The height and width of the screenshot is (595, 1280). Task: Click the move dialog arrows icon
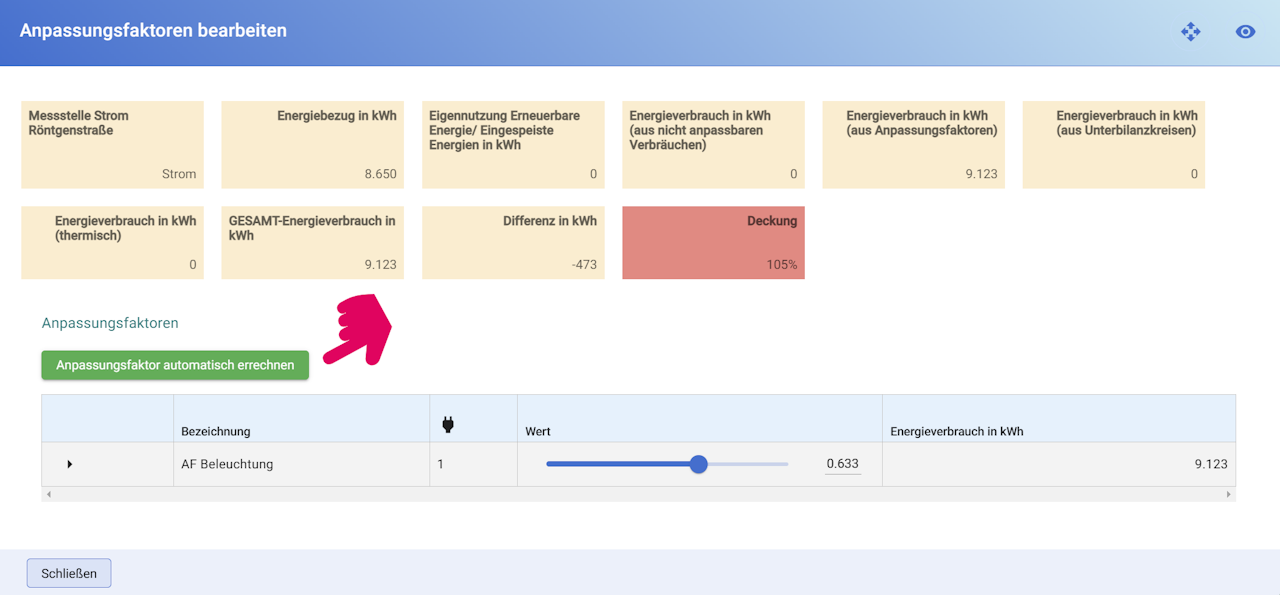[x=1190, y=31]
